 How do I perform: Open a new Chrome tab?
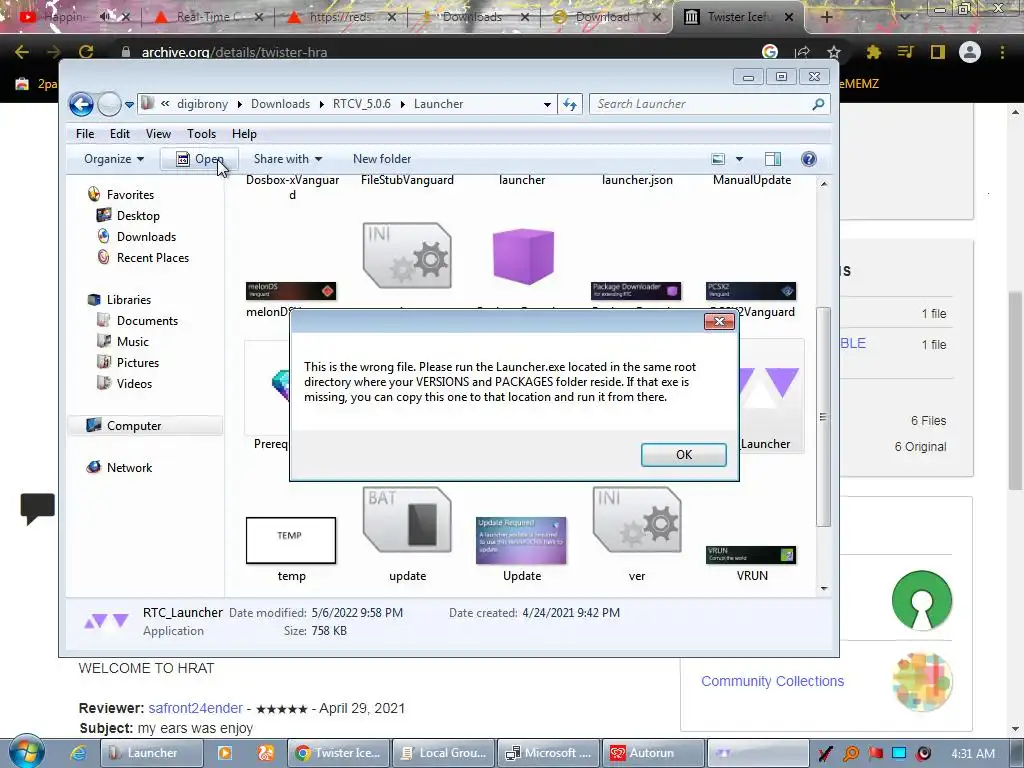point(826,17)
